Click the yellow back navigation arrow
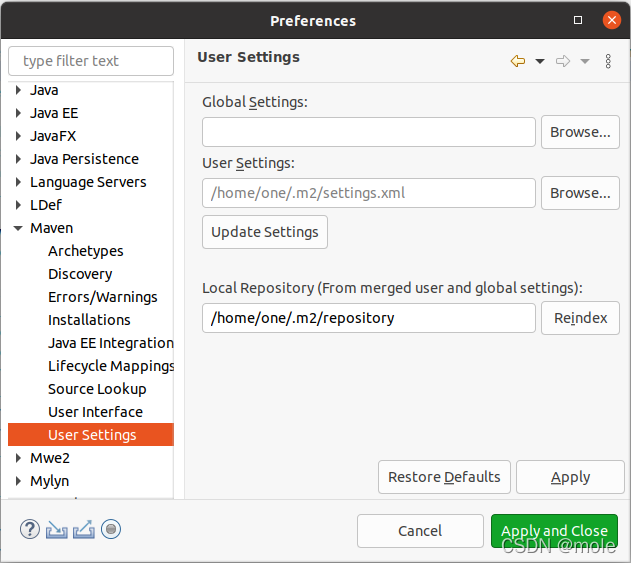Screen dimensions: 631x563 click(518, 61)
